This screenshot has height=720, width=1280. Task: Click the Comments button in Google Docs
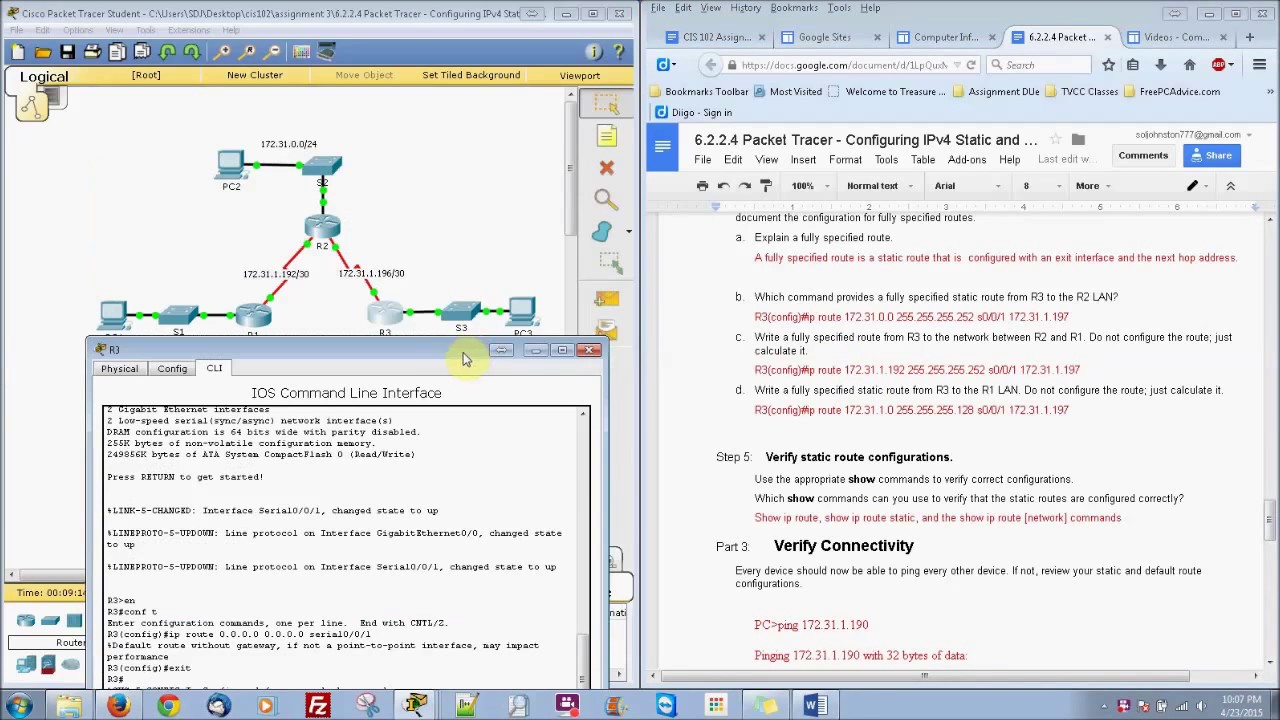(1143, 155)
